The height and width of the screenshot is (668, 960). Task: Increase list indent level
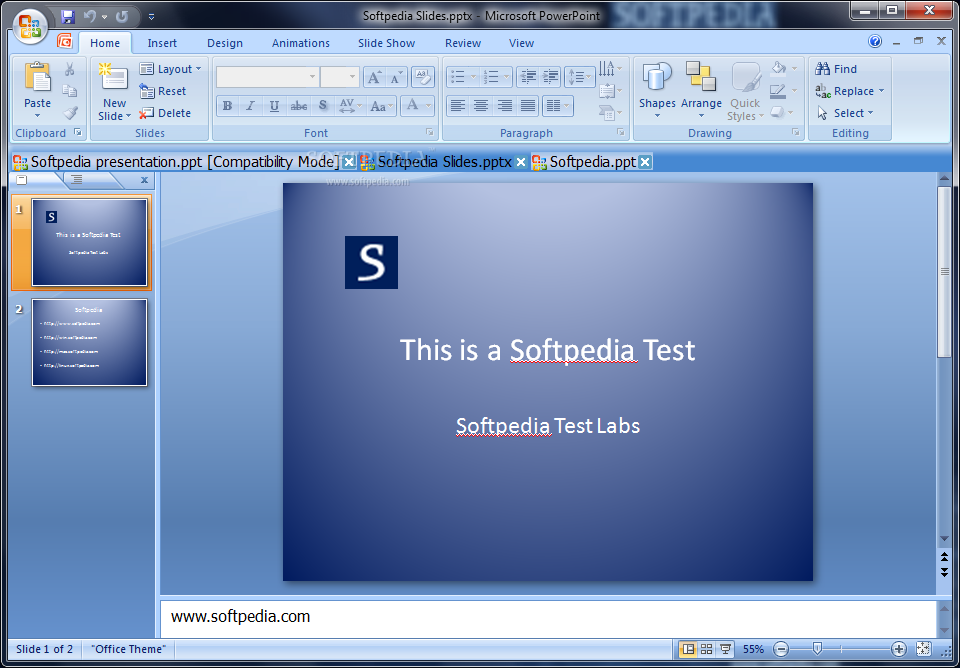551,77
